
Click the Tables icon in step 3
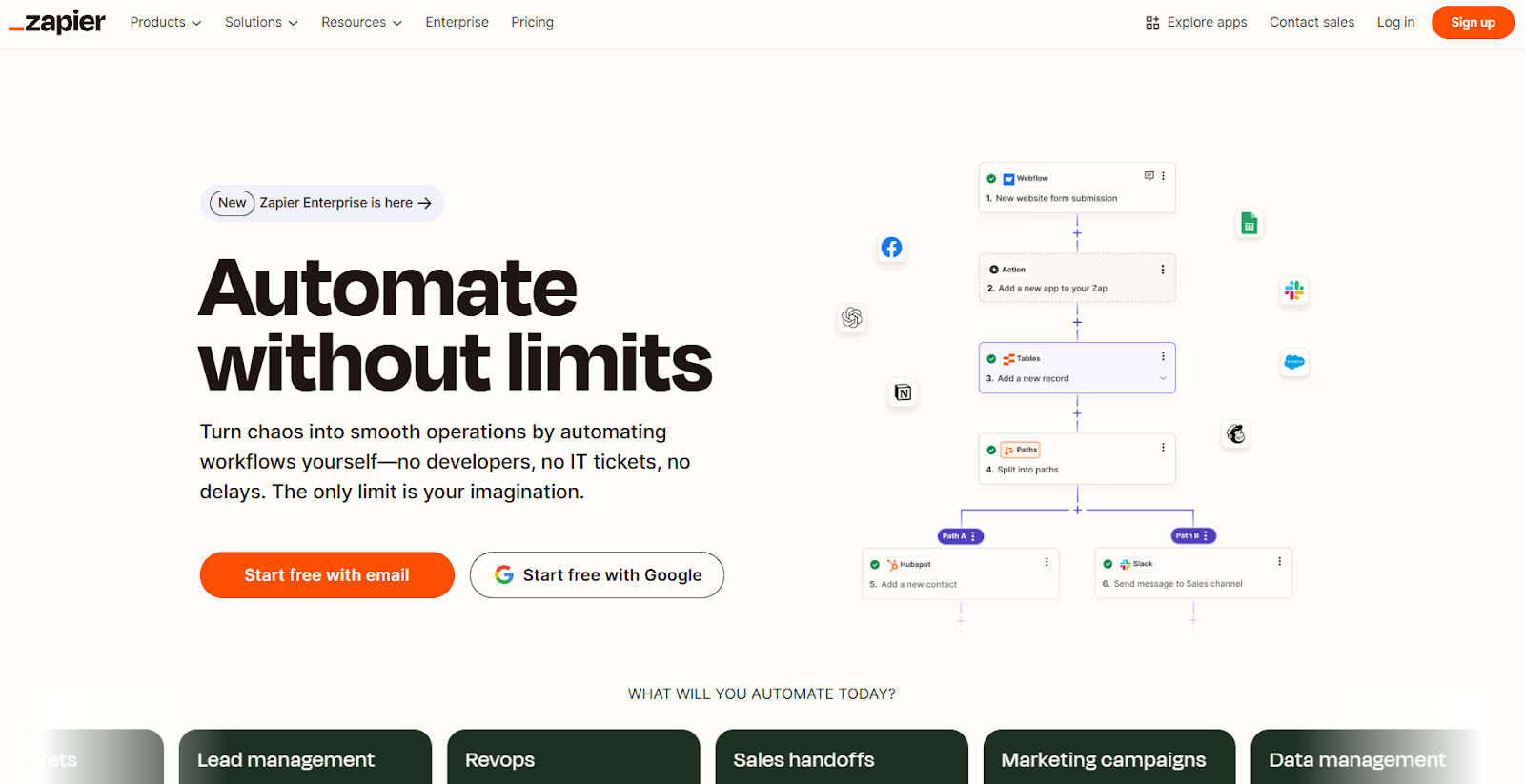click(1008, 359)
